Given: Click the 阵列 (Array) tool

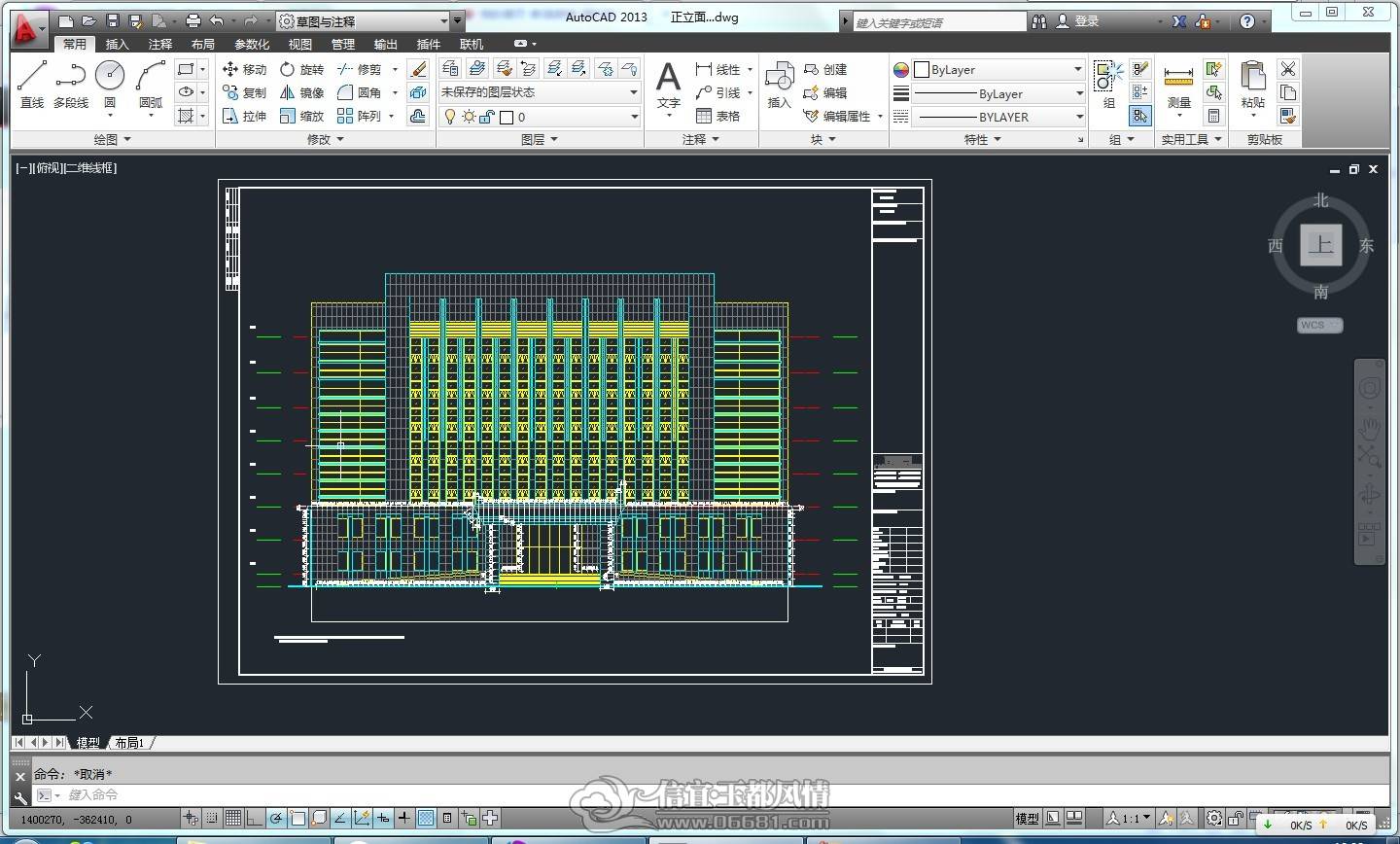Looking at the screenshot, I should [x=359, y=116].
